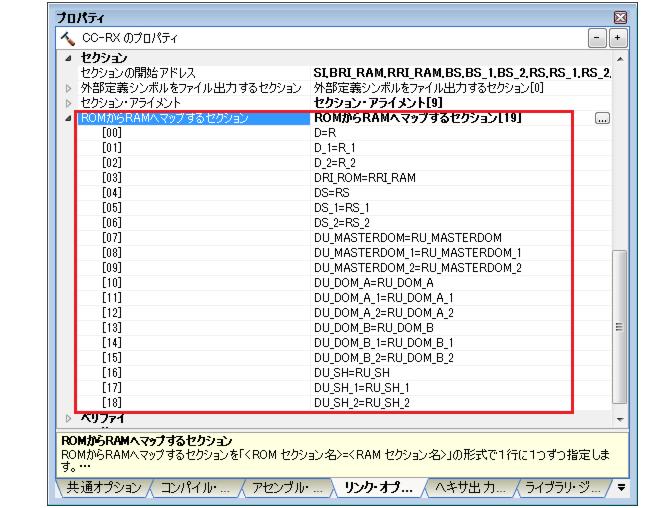The width and height of the screenshot is (670, 508).
Task: Click the CC-RX hammer property icon
Action: click(65, 39)
